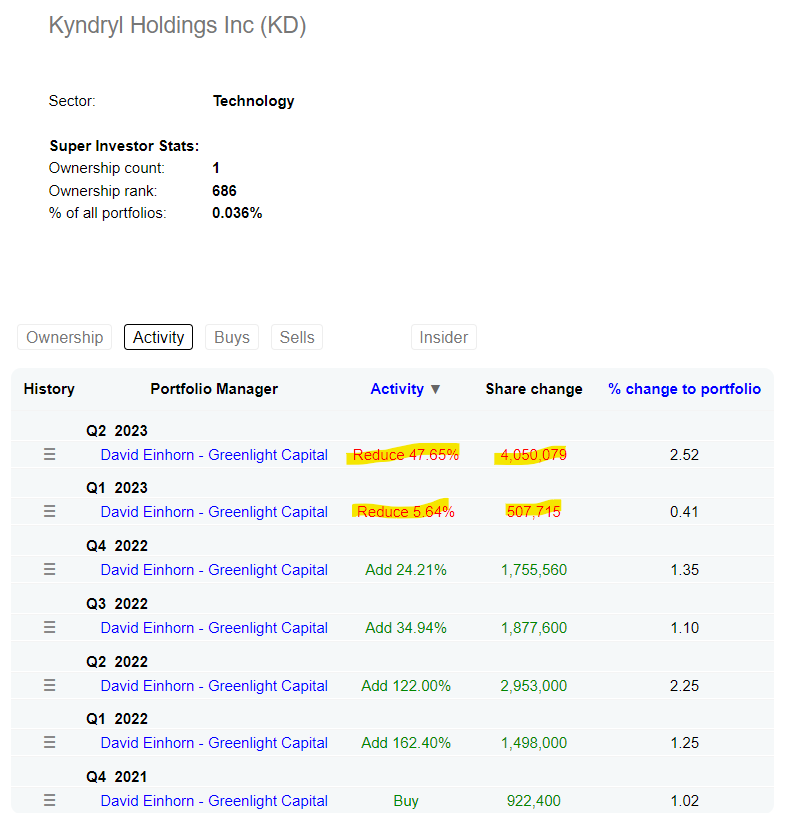
Task: Click the 'Q4 2021' quarter heading
Action: (x=117, y=777)
